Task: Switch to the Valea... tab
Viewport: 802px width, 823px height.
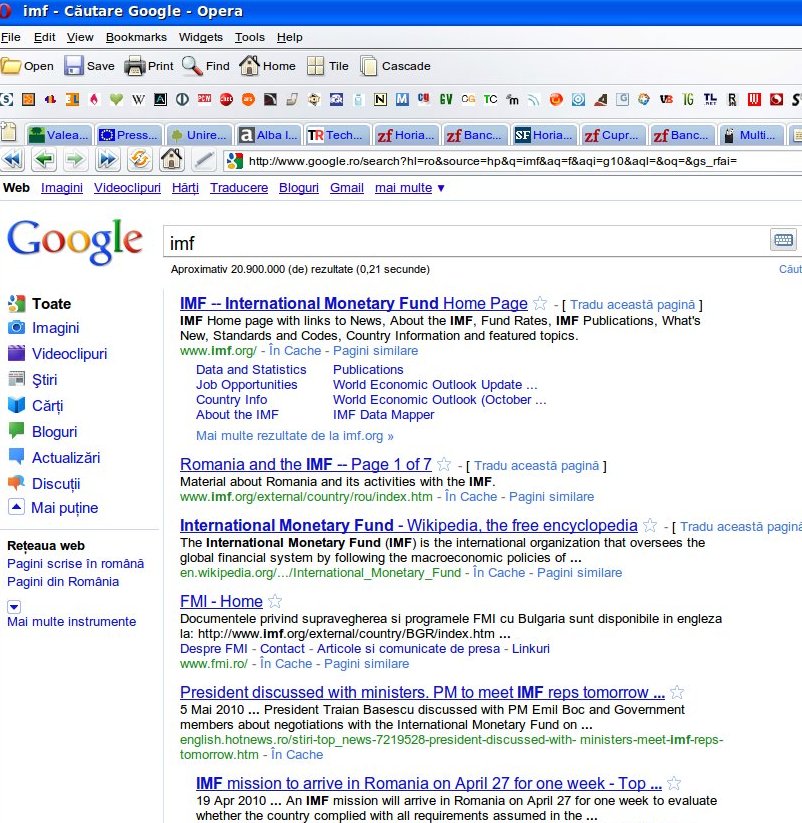Action: tap(59, 135)
